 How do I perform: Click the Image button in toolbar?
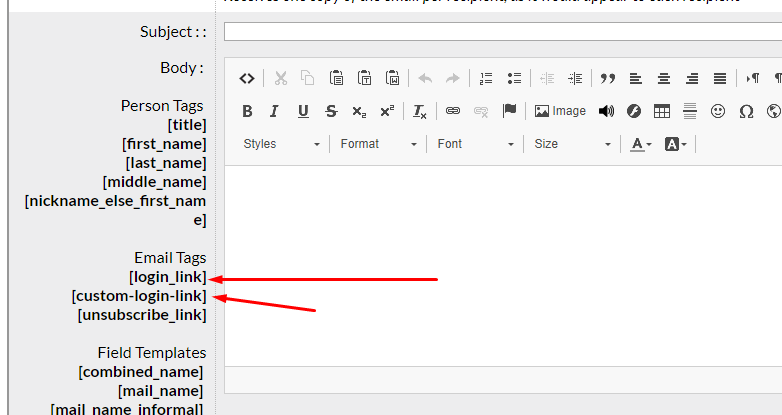560,111
